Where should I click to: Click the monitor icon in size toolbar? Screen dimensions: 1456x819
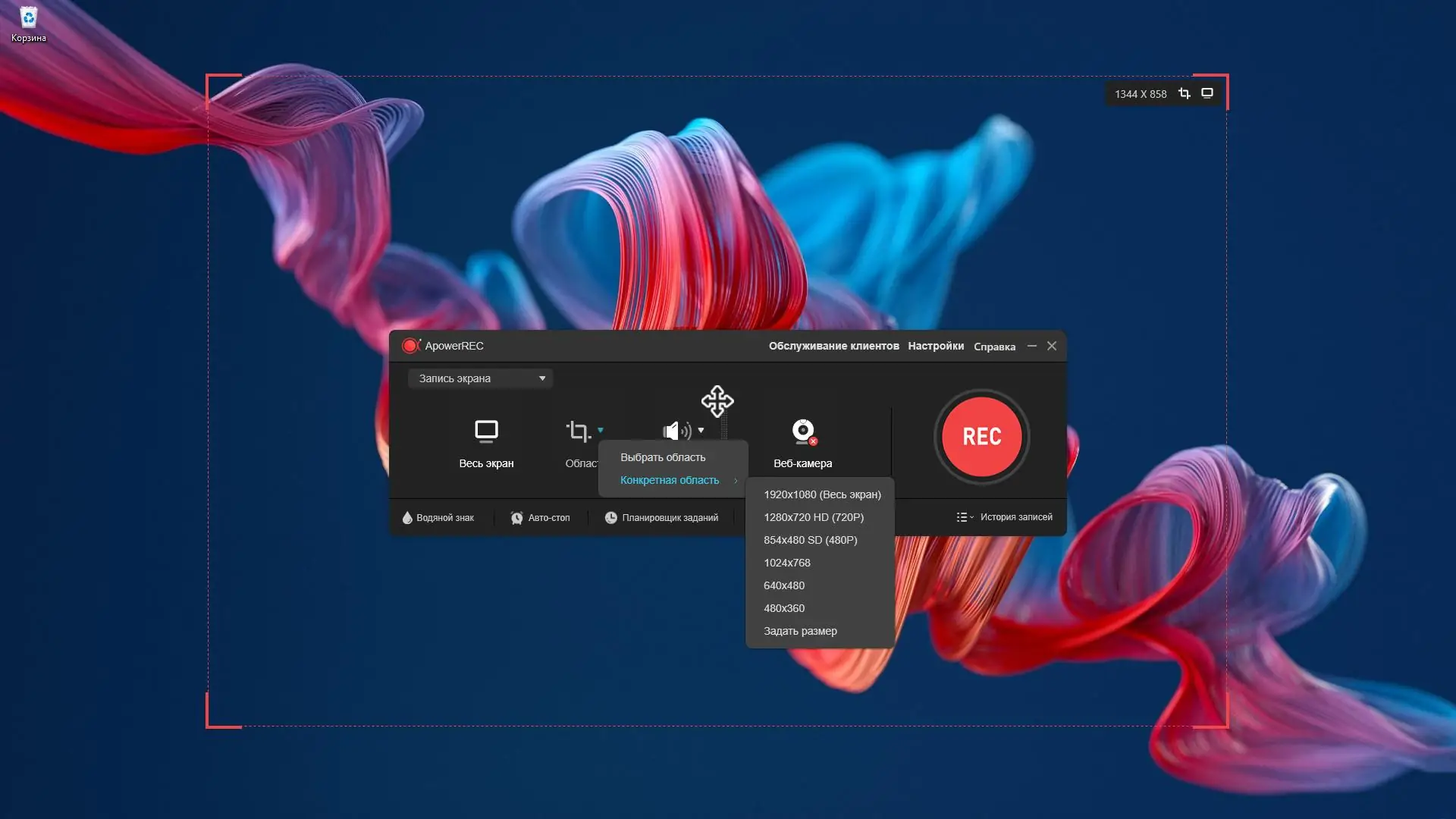tap(1207, 93)
